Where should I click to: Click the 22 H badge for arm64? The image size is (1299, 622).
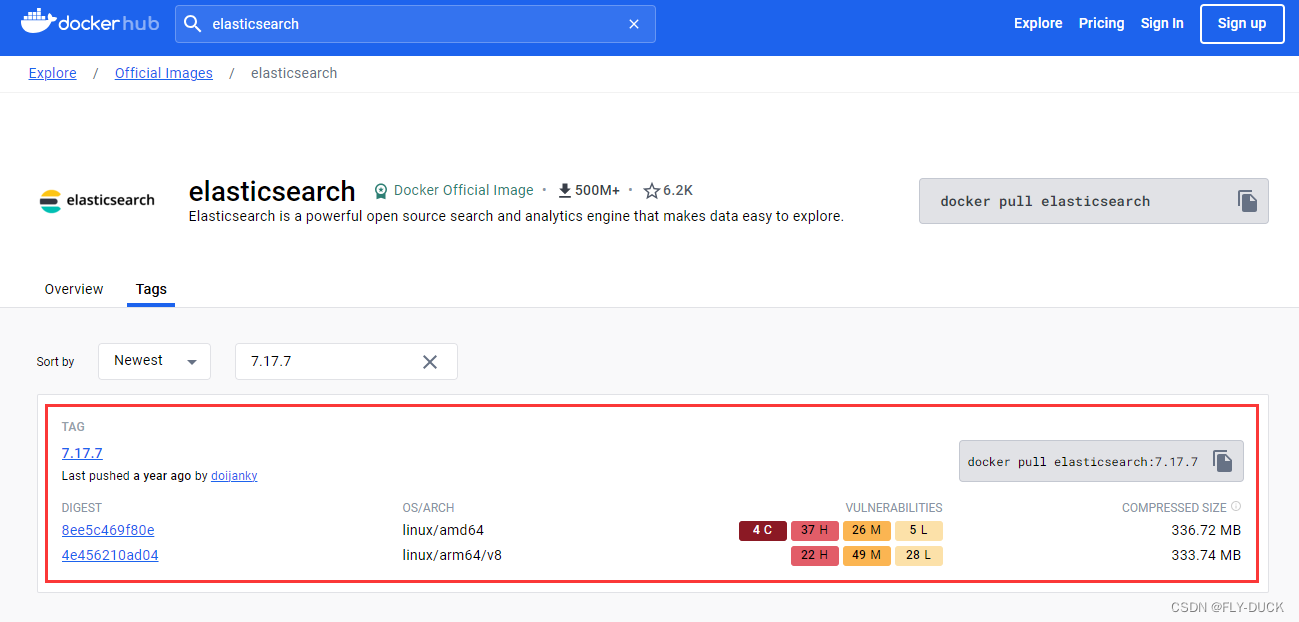point(815,555)
